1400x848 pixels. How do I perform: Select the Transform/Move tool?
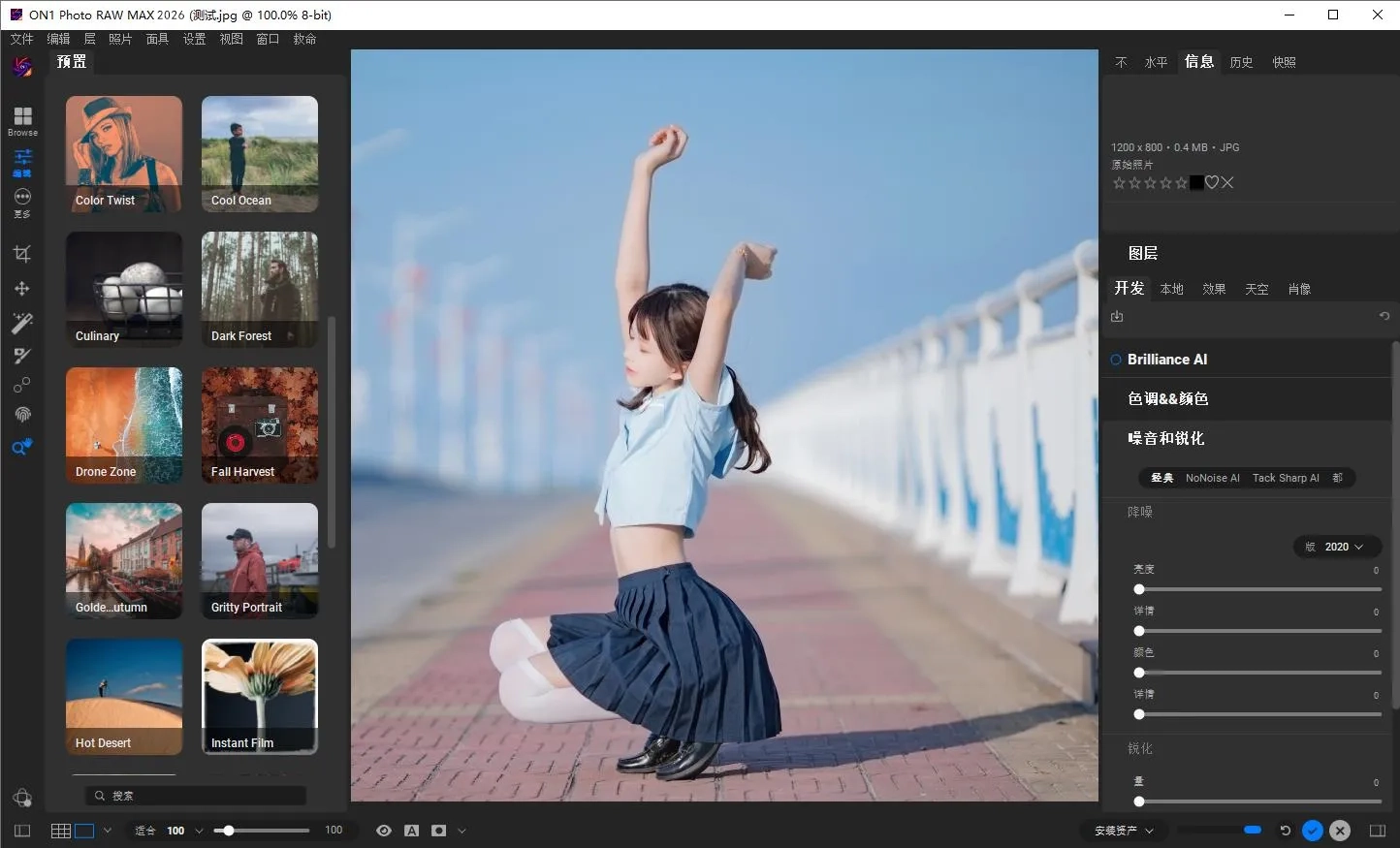pyautogui.click(x=21, y=288)
